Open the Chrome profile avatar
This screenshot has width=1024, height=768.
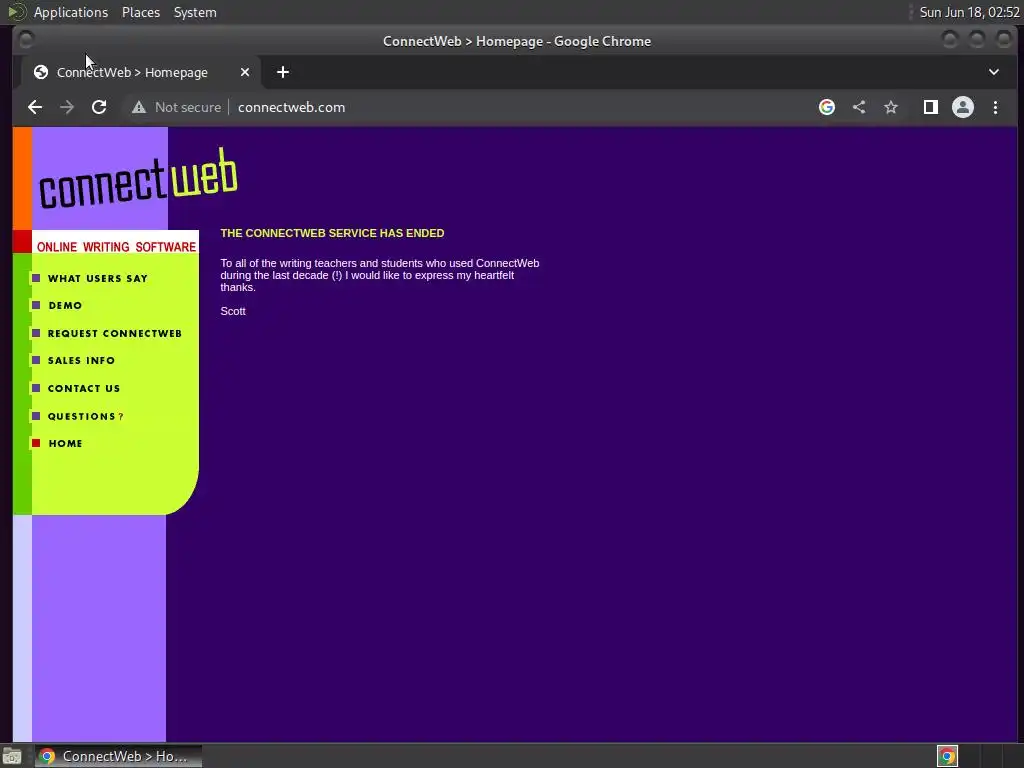[x=963, y=107]
